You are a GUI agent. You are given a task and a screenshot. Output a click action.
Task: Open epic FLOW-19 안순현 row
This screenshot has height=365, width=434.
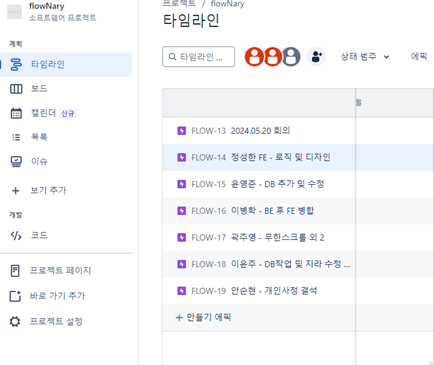[x=259, y=291]
